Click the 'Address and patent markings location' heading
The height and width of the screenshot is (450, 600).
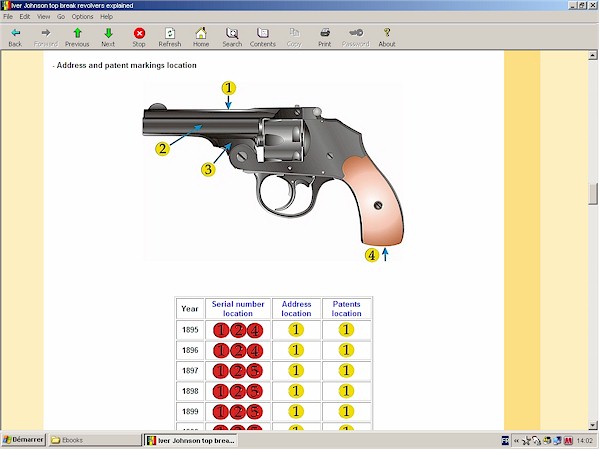126,65
